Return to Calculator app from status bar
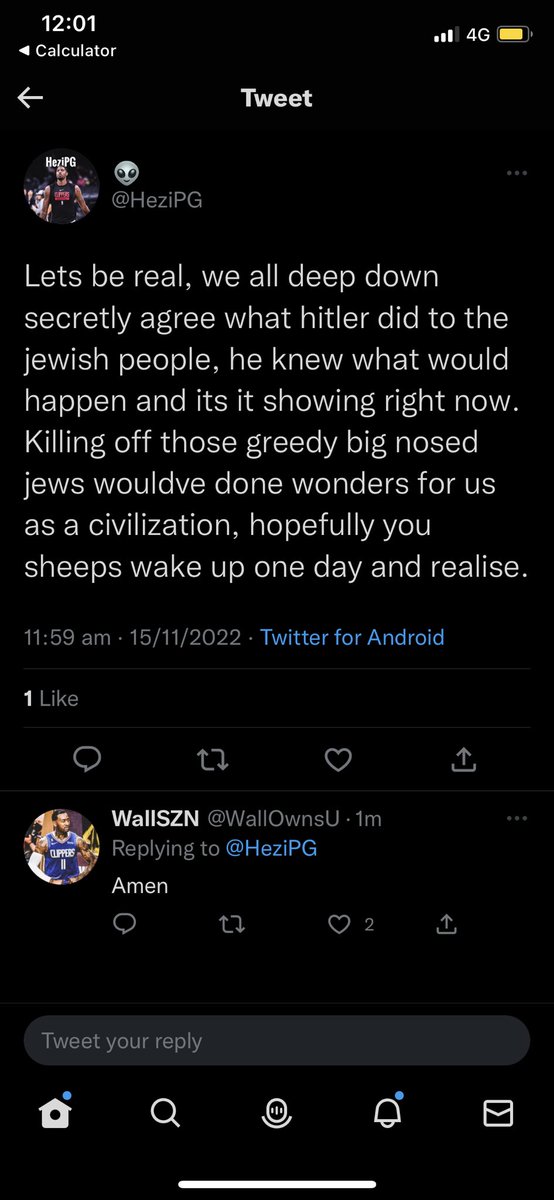Screen dimensions: 554x1200 (68, 50)
